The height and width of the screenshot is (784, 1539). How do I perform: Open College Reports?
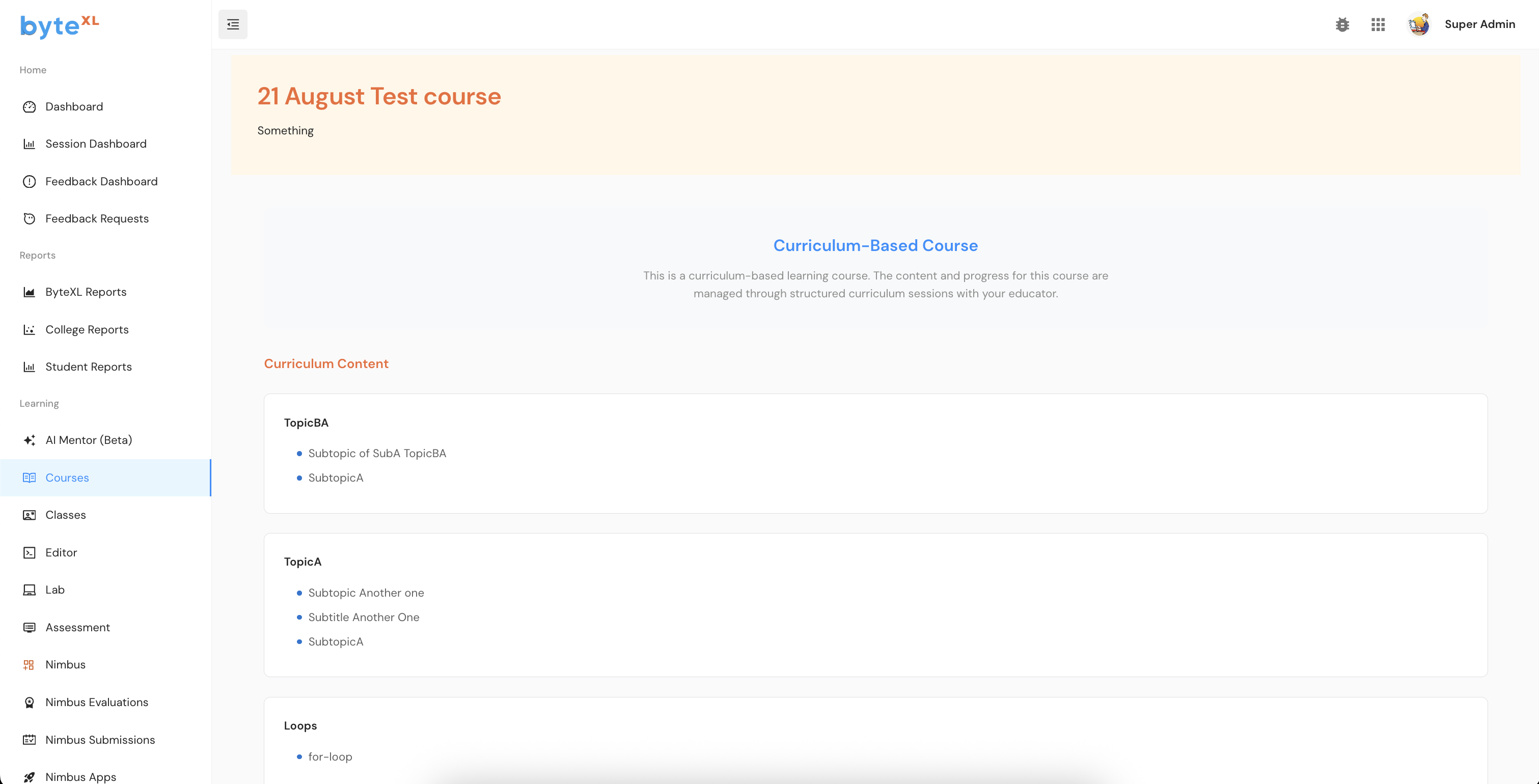coord(87,329)
